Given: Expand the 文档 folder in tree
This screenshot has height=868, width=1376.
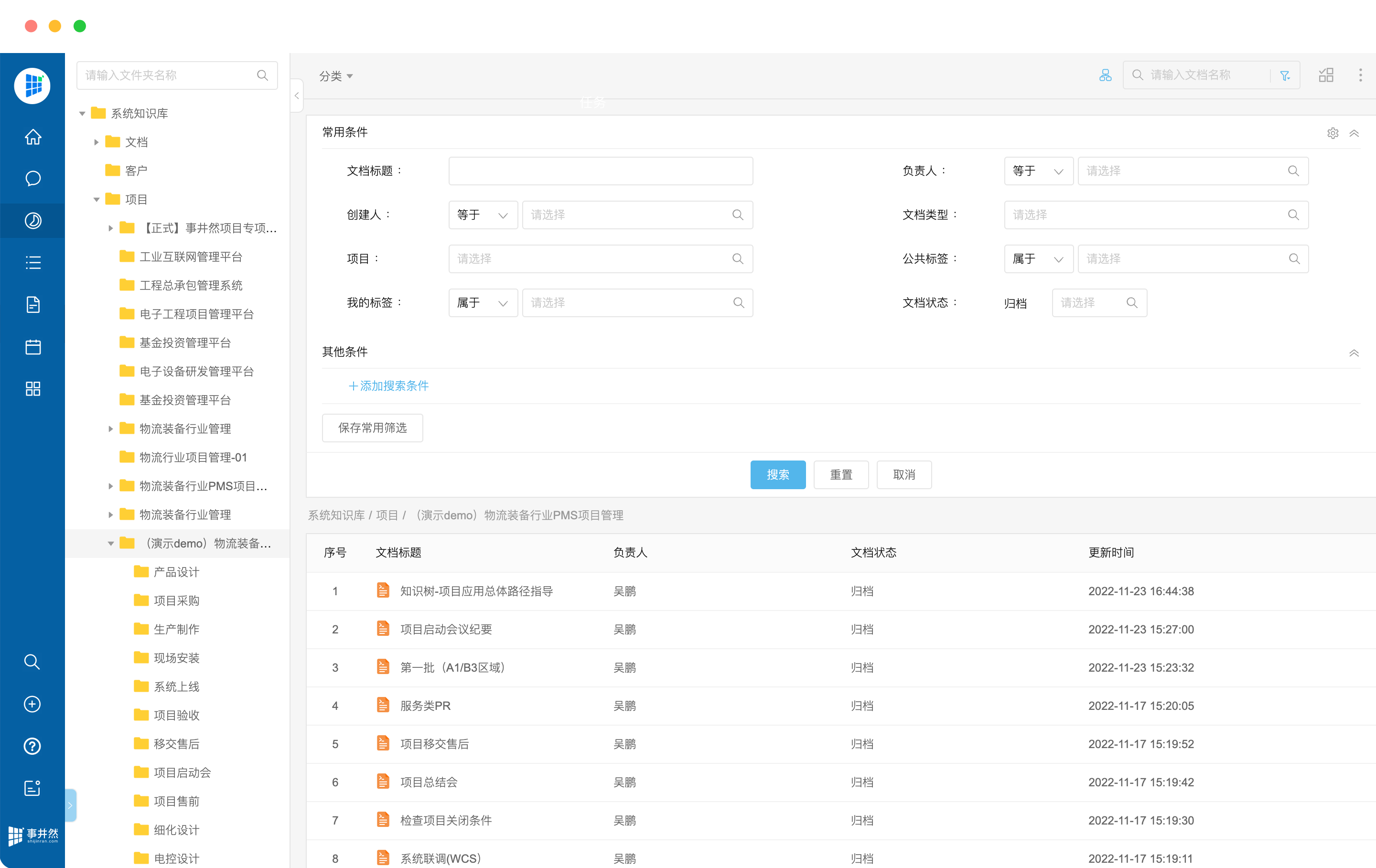Looking at the screenshot, I should pos(97,142).
